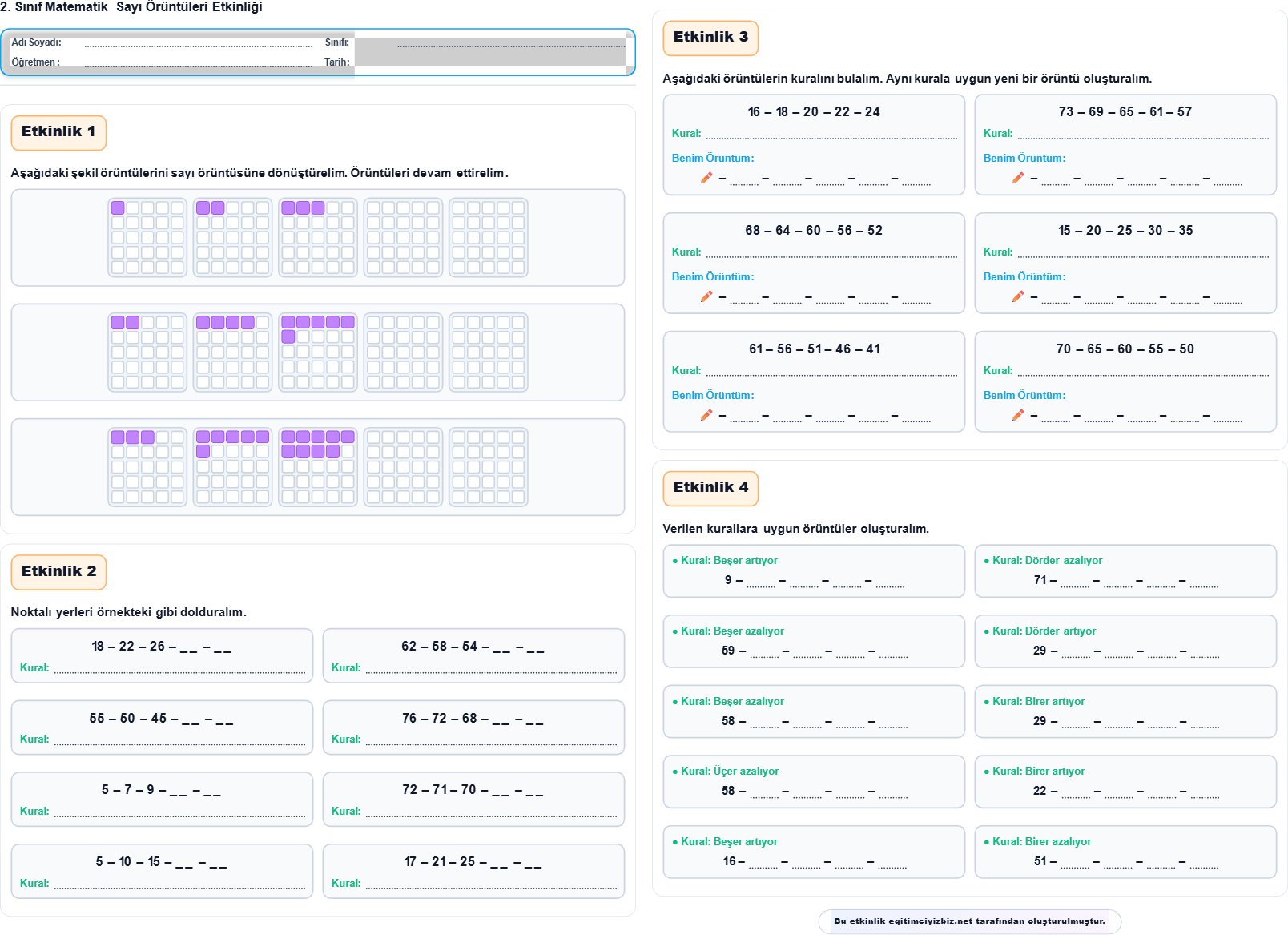
Task: Click the single purple square in the first grid
Action: point(118,208)
